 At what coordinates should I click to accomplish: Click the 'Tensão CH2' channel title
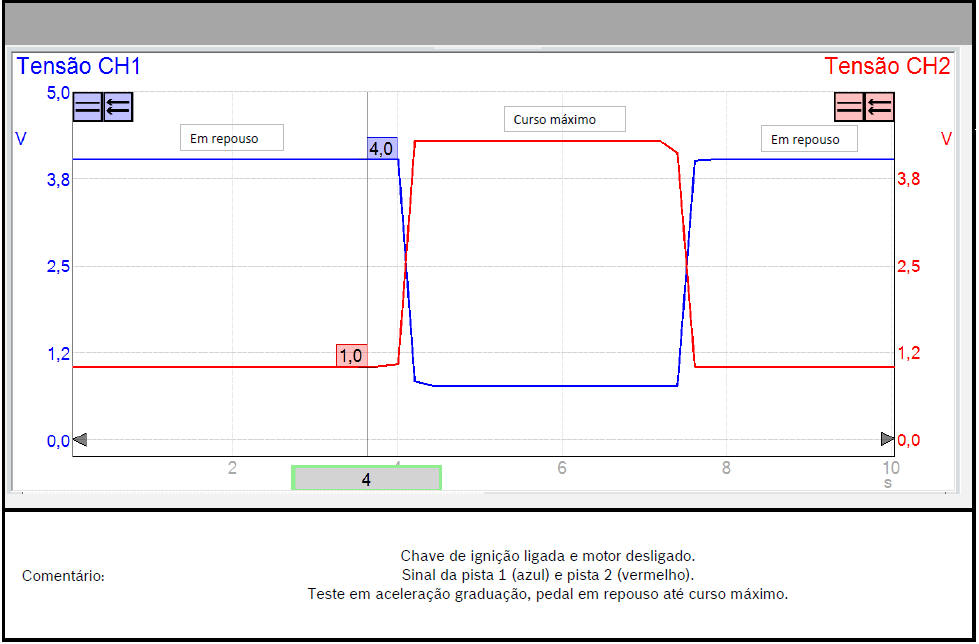click(887, 68)
